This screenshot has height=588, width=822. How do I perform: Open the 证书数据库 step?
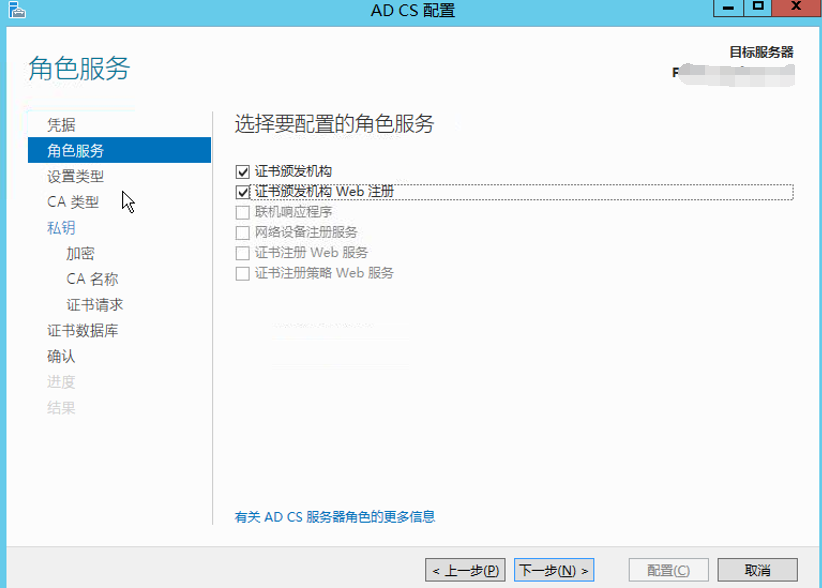[x=83, y=330]
